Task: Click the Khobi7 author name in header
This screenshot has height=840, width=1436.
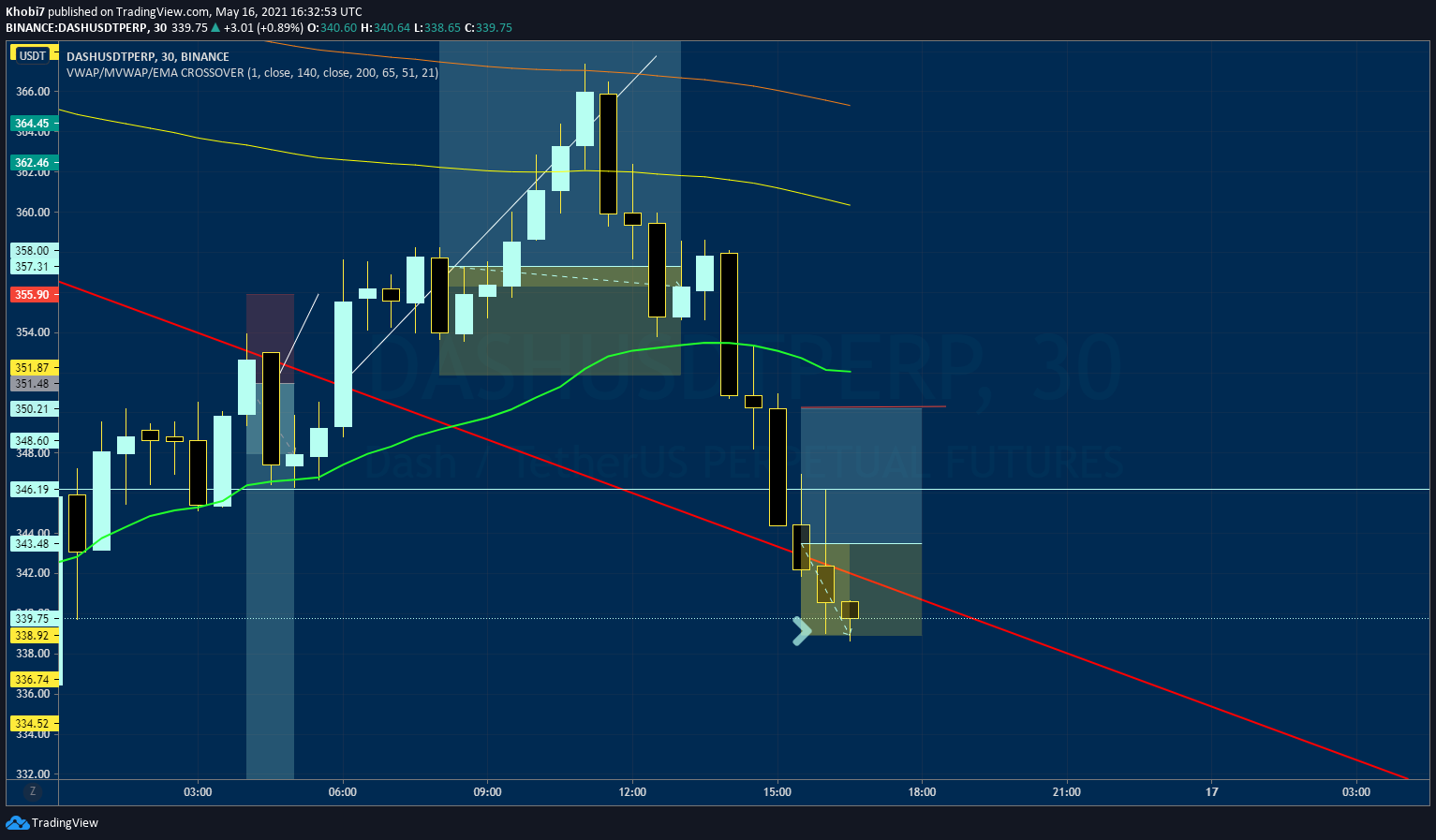Action: [24, 12]
